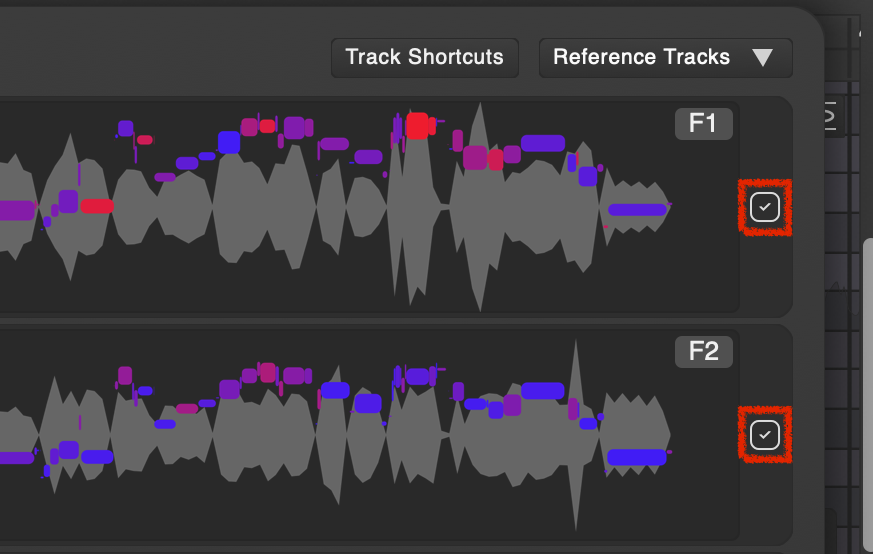Click the F2 track label
The image size is (873, 554).
click(703, 351)
